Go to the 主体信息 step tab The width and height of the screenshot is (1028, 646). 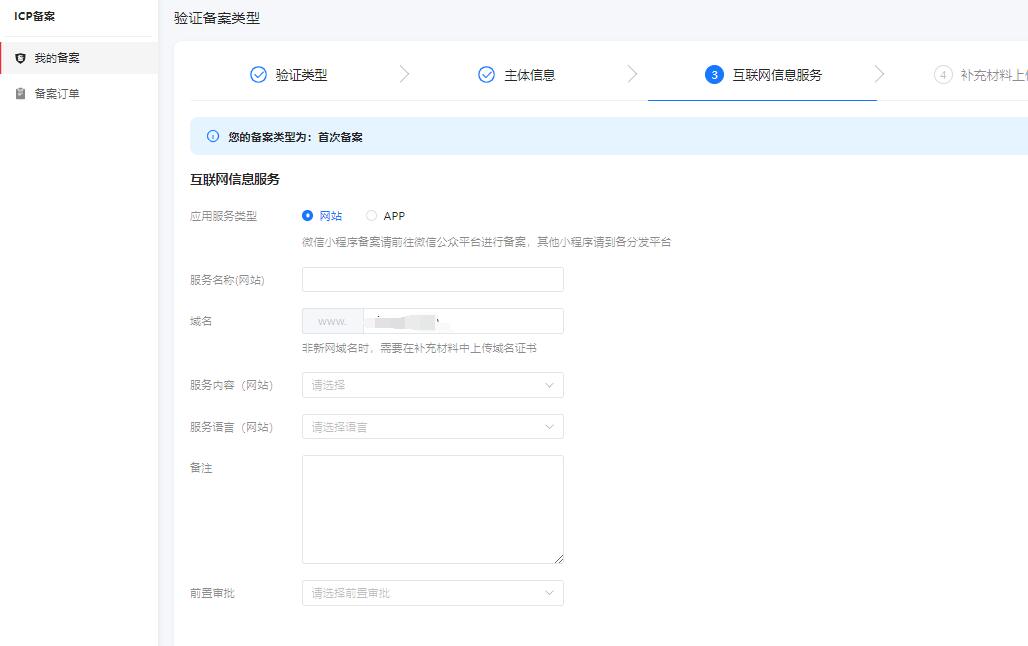tap(517, 75)
